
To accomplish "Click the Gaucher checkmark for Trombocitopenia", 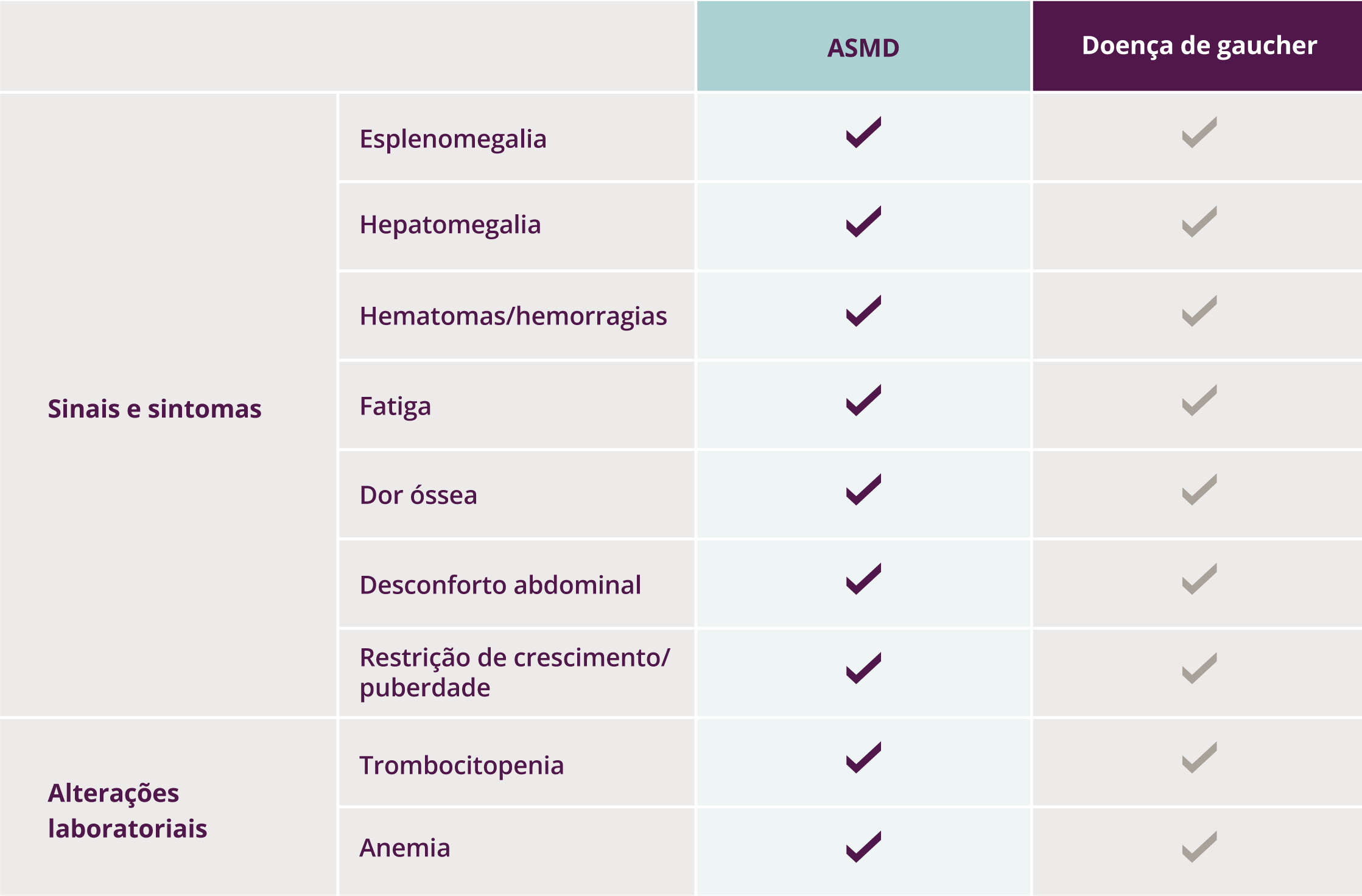I will [1199, 757].
